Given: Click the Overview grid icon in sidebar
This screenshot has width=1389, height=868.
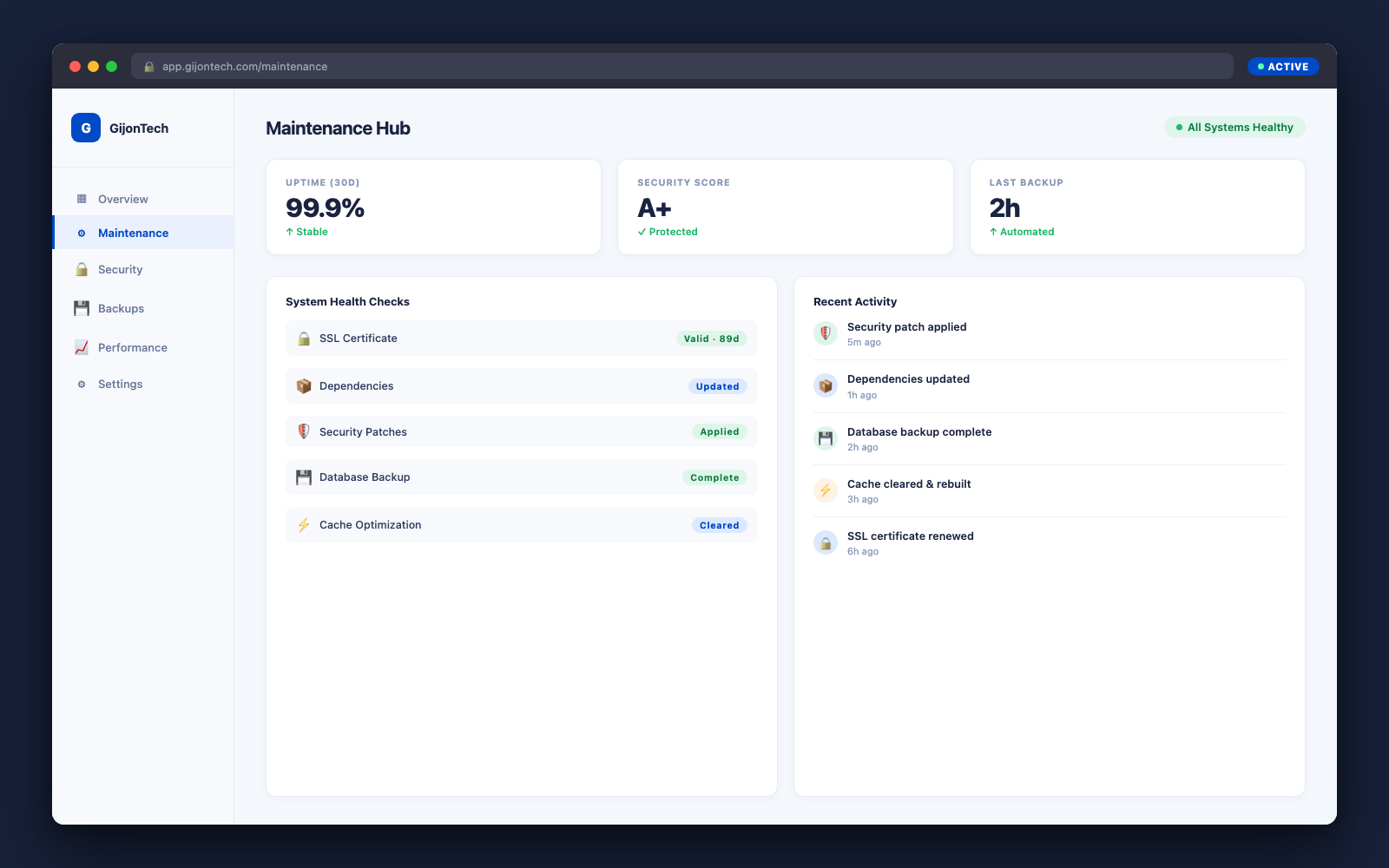Looking at the screenshot, I should 82,199.
